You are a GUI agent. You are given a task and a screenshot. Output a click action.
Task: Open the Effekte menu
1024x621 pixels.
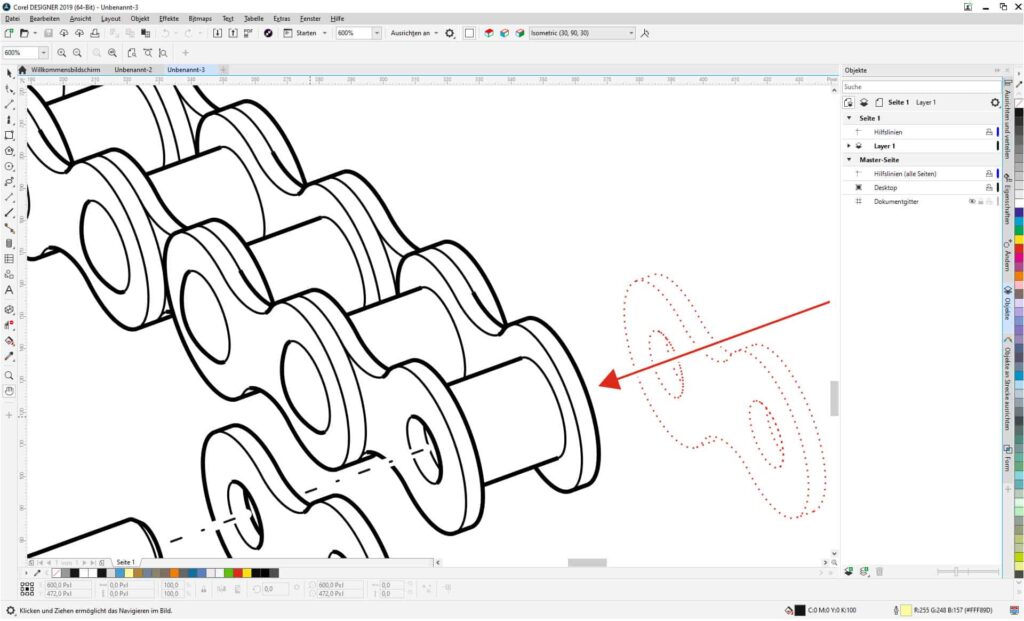pyautogui.click(x=168, y=19)
